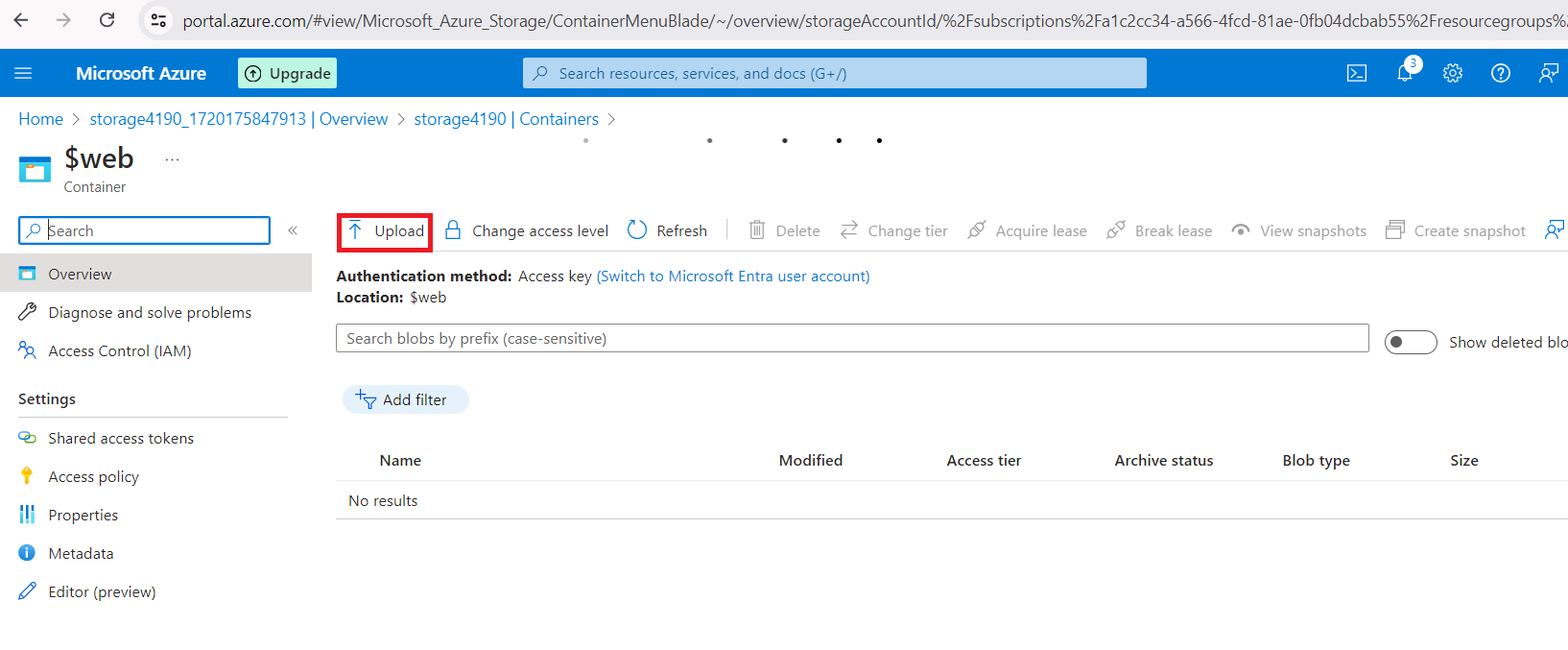Click the Blob type column header

pos(1316,460)
